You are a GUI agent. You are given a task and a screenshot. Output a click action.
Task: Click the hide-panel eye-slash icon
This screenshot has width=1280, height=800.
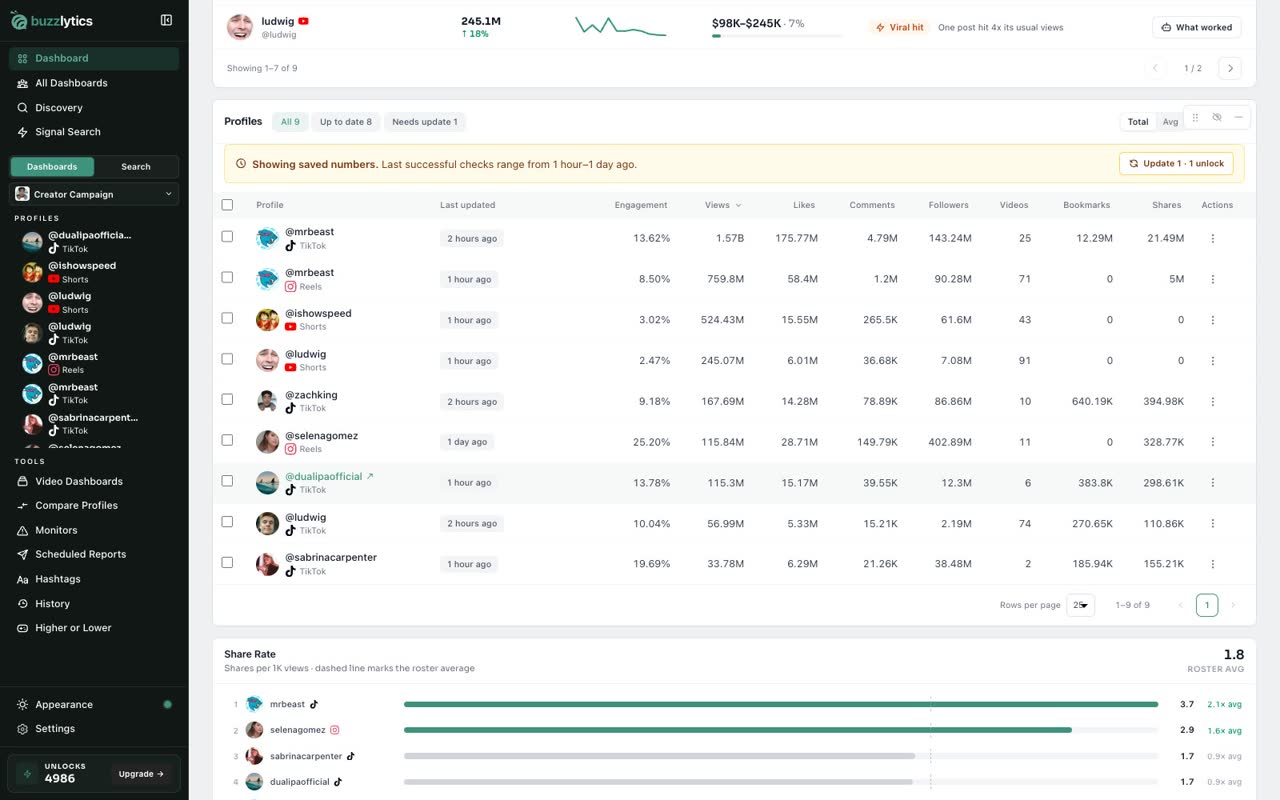pyautogui.click(x=1217, y=117)
